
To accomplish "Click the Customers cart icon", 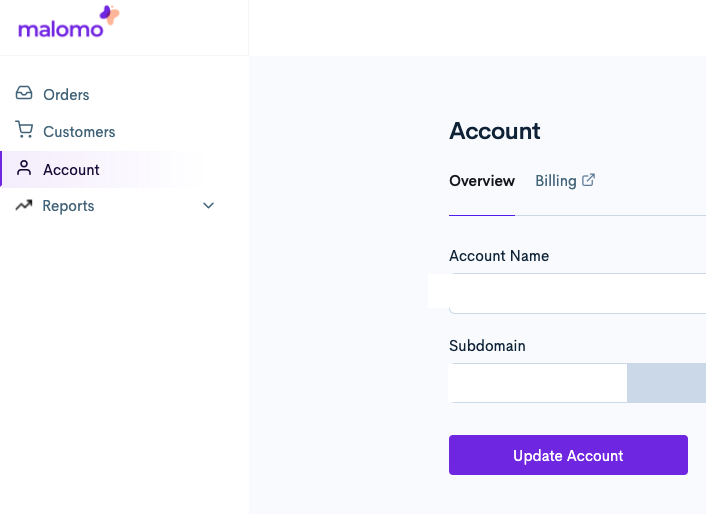I will 24,131.
